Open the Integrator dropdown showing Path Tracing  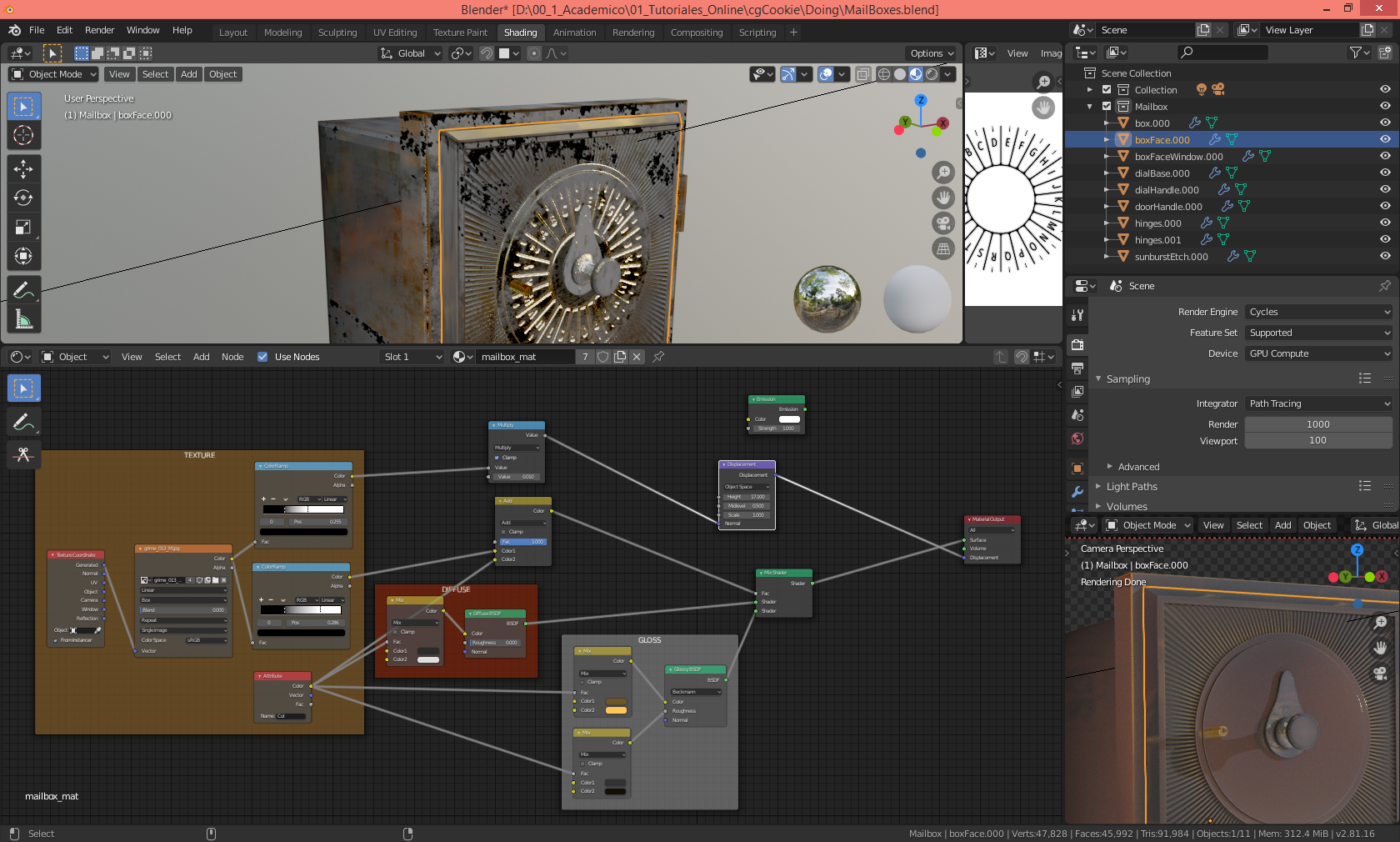point(1319,403)
